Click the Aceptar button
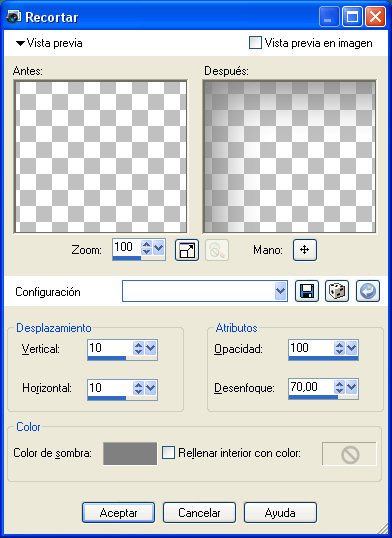The height and width of the screenshot is (538, 392). point(118,513)
